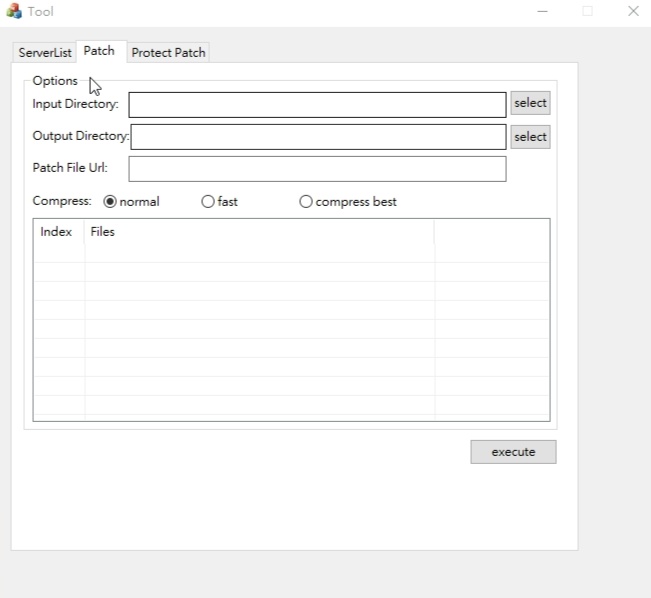Focus the Output Directory text field

pyautogui.click(x=318, y=137)
